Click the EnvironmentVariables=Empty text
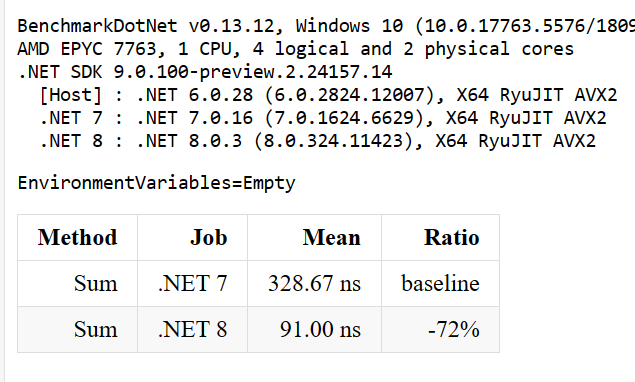Viewport: 635px width, 382px height. click(x=156, y=183)
